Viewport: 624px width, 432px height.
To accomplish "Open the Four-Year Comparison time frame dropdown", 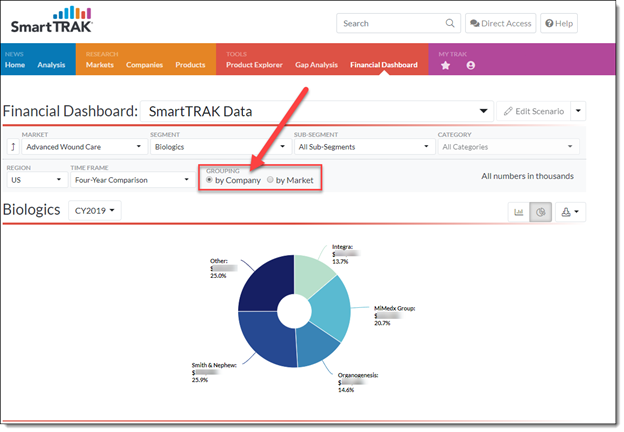I will click(x=132, y=180).
